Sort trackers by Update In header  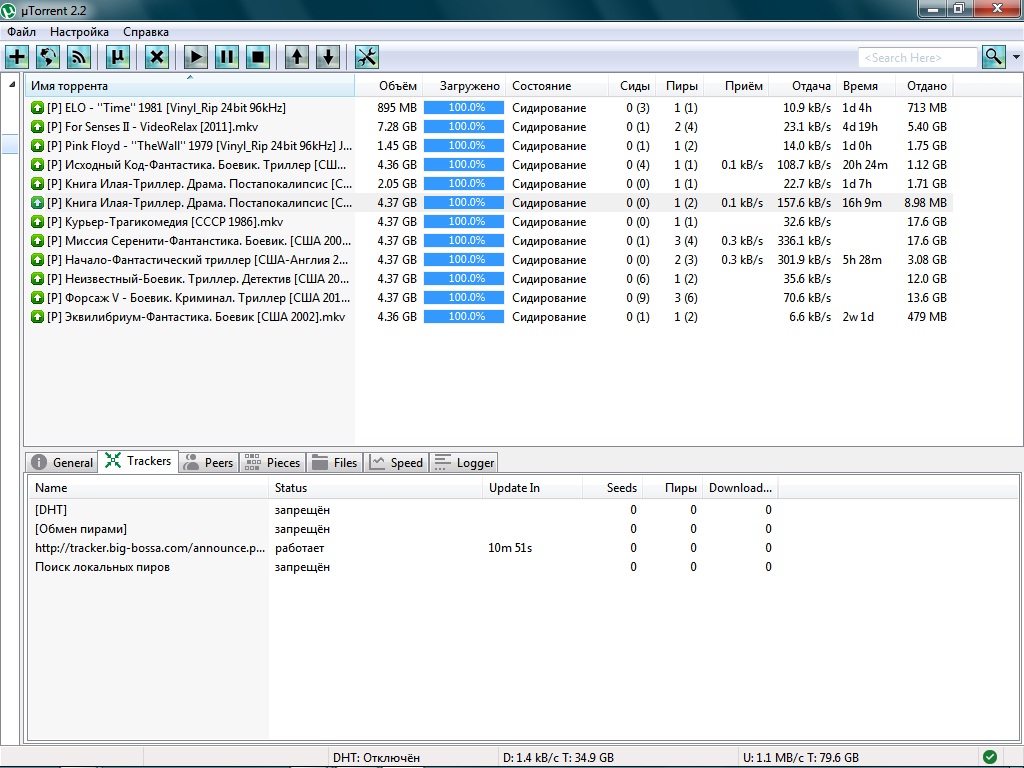pyautogui.click(x=532, y=488)
